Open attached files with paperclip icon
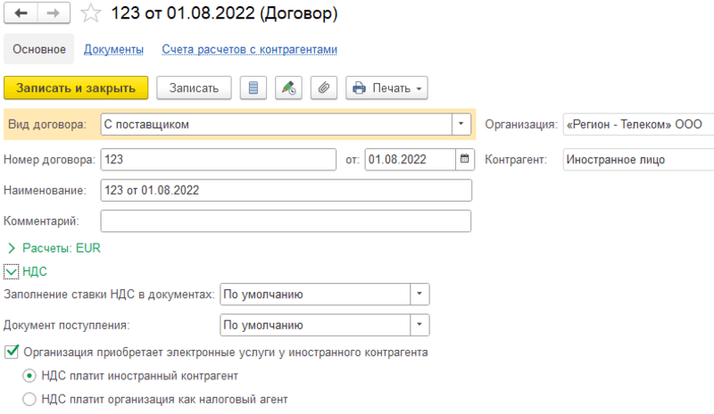Viewport: 714px width, 414px height. tap(323, 88)
